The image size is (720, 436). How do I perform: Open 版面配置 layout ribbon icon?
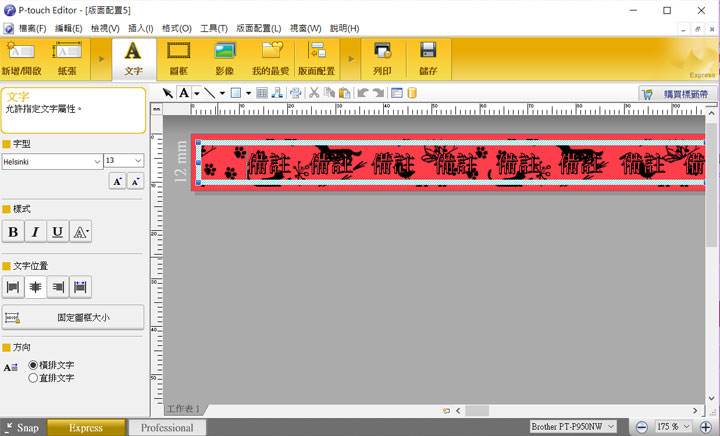point(317,58)
